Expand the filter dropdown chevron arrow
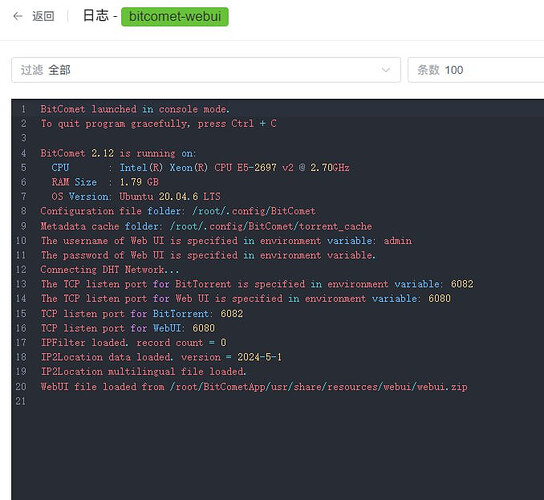The width and height of the screenshot is (544, 500). (x=385, y=70)
